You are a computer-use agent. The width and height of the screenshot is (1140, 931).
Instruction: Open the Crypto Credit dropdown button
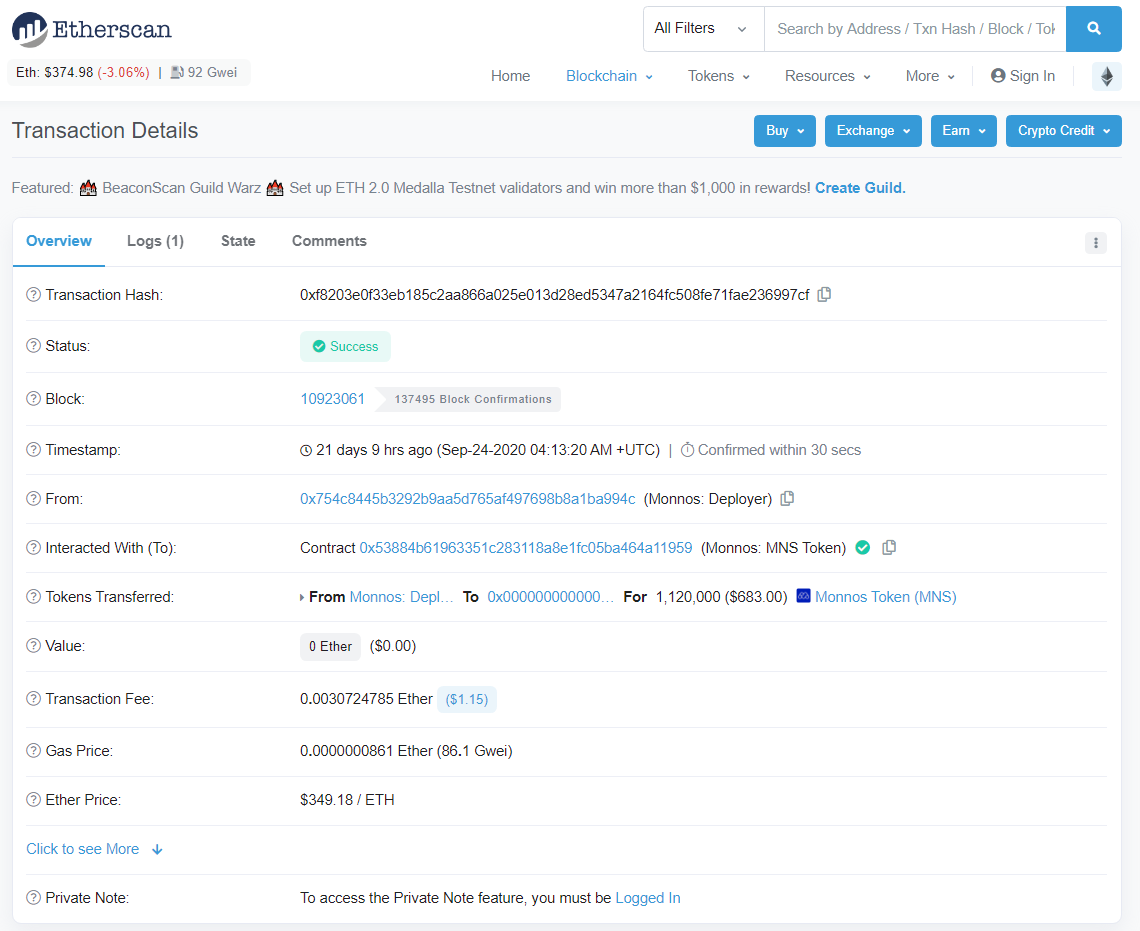click(x=1064, y=131)
